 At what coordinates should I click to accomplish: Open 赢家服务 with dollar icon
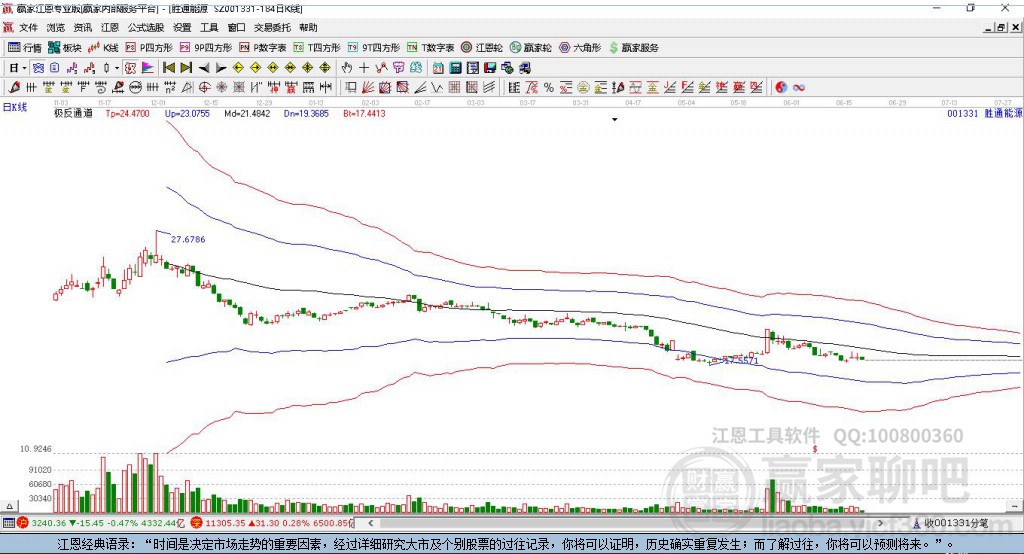pos(633,48)
